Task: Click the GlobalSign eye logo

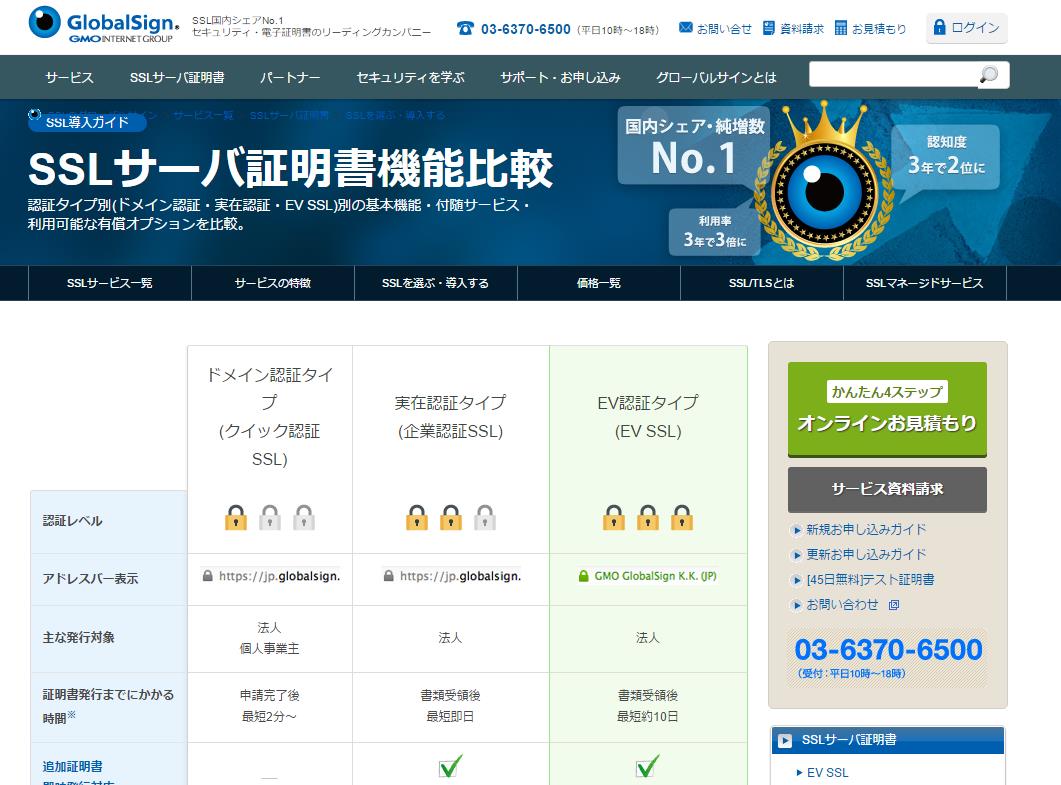Action: [45, 22]
